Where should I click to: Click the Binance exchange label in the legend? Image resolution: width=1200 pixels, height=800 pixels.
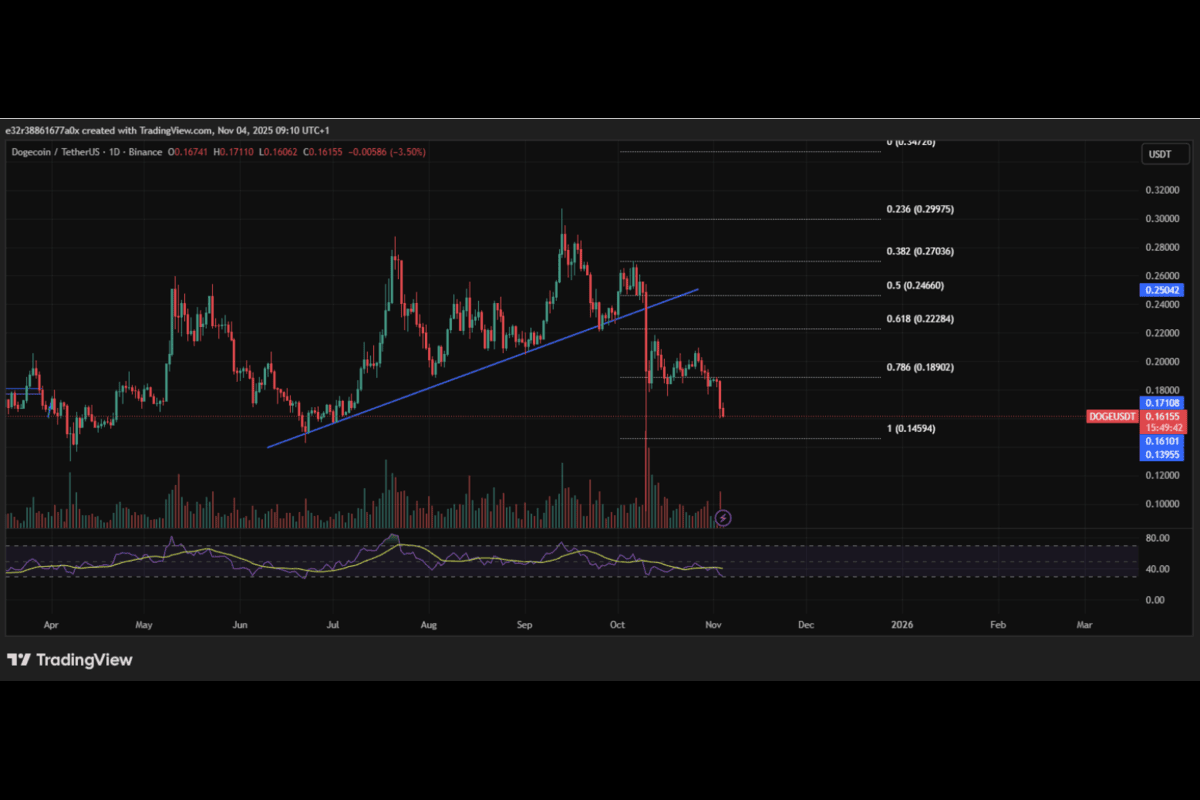144,151
